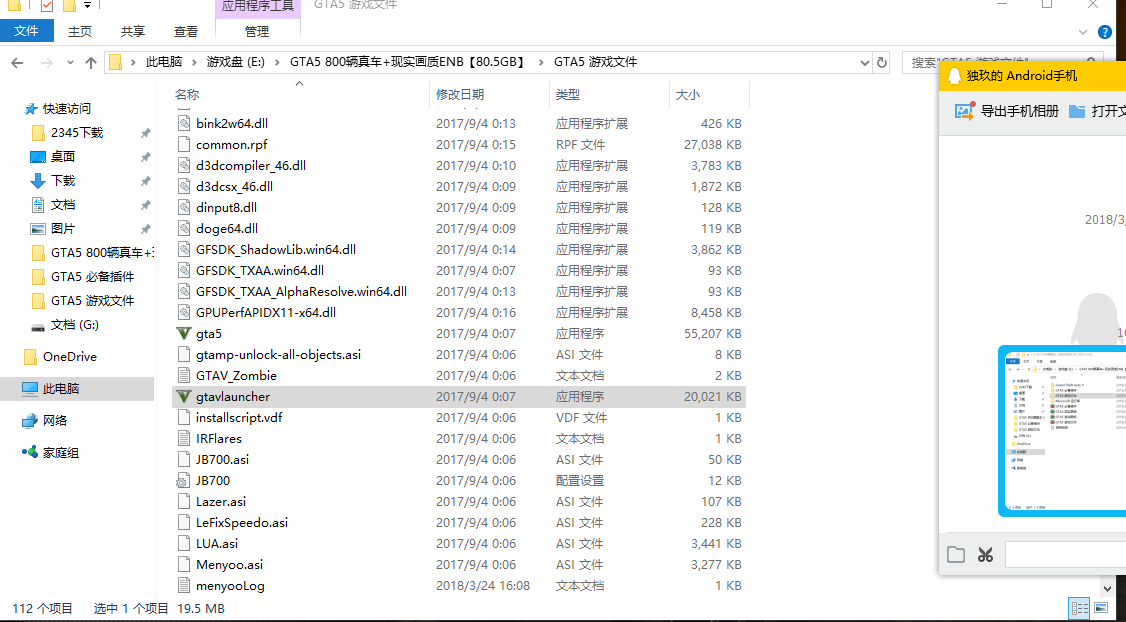
Task: Open the quick access toolbar customize dropdown
Action: tap(88, 5)
